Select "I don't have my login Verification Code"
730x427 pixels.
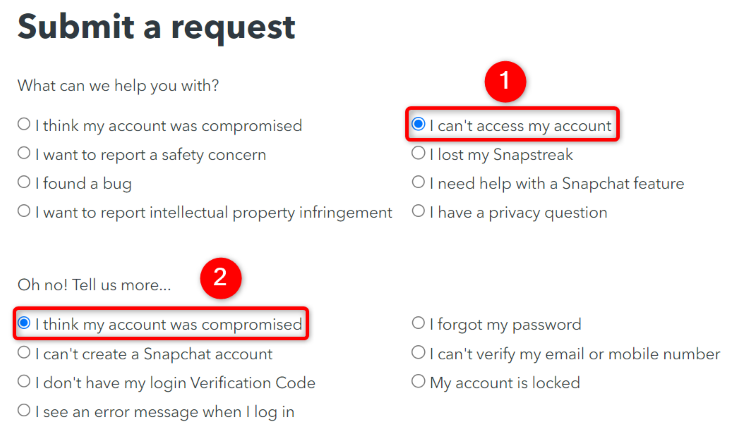pos(24,382)
